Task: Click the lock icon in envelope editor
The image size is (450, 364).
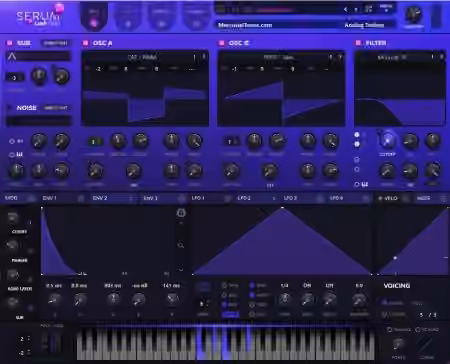Action: 181,213
